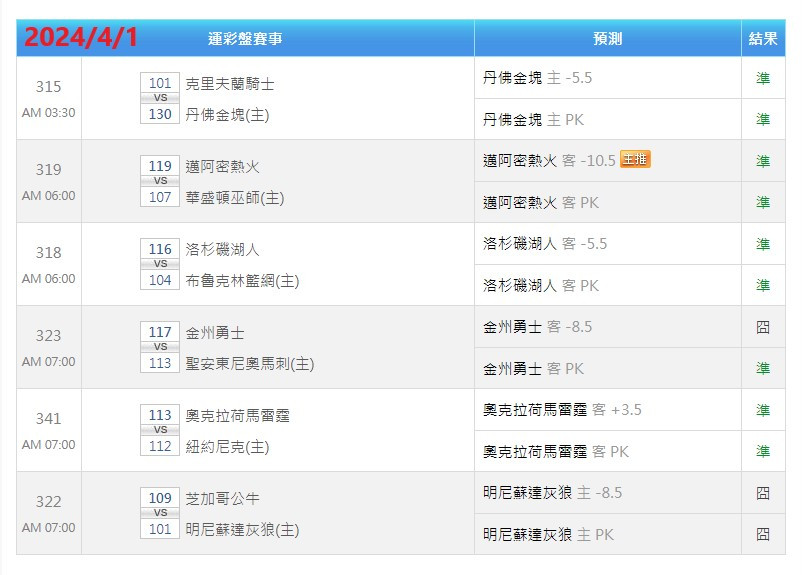Select game number 341
Viewport: 802px width, 575px height.
click(x=49, y=418)
